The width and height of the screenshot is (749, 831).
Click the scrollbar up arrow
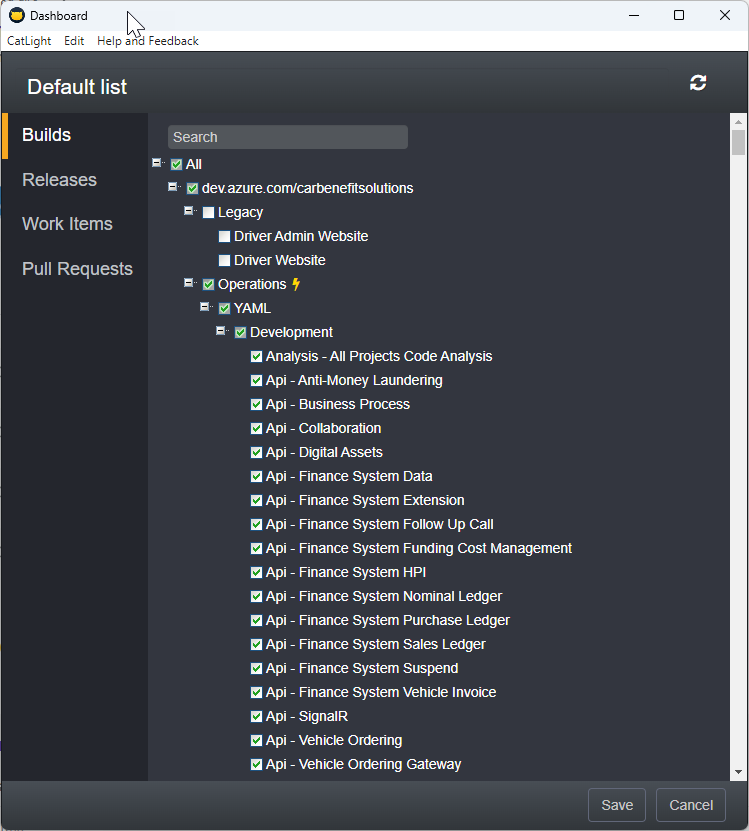tap(738, 121)
